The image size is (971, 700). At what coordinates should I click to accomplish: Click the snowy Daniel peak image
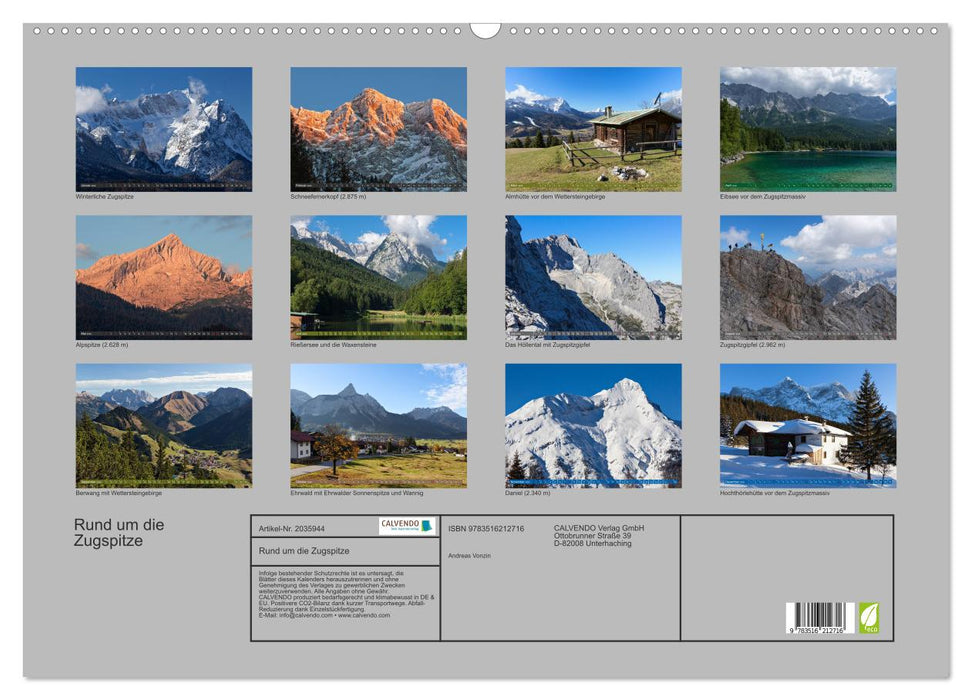click(593, 425)
